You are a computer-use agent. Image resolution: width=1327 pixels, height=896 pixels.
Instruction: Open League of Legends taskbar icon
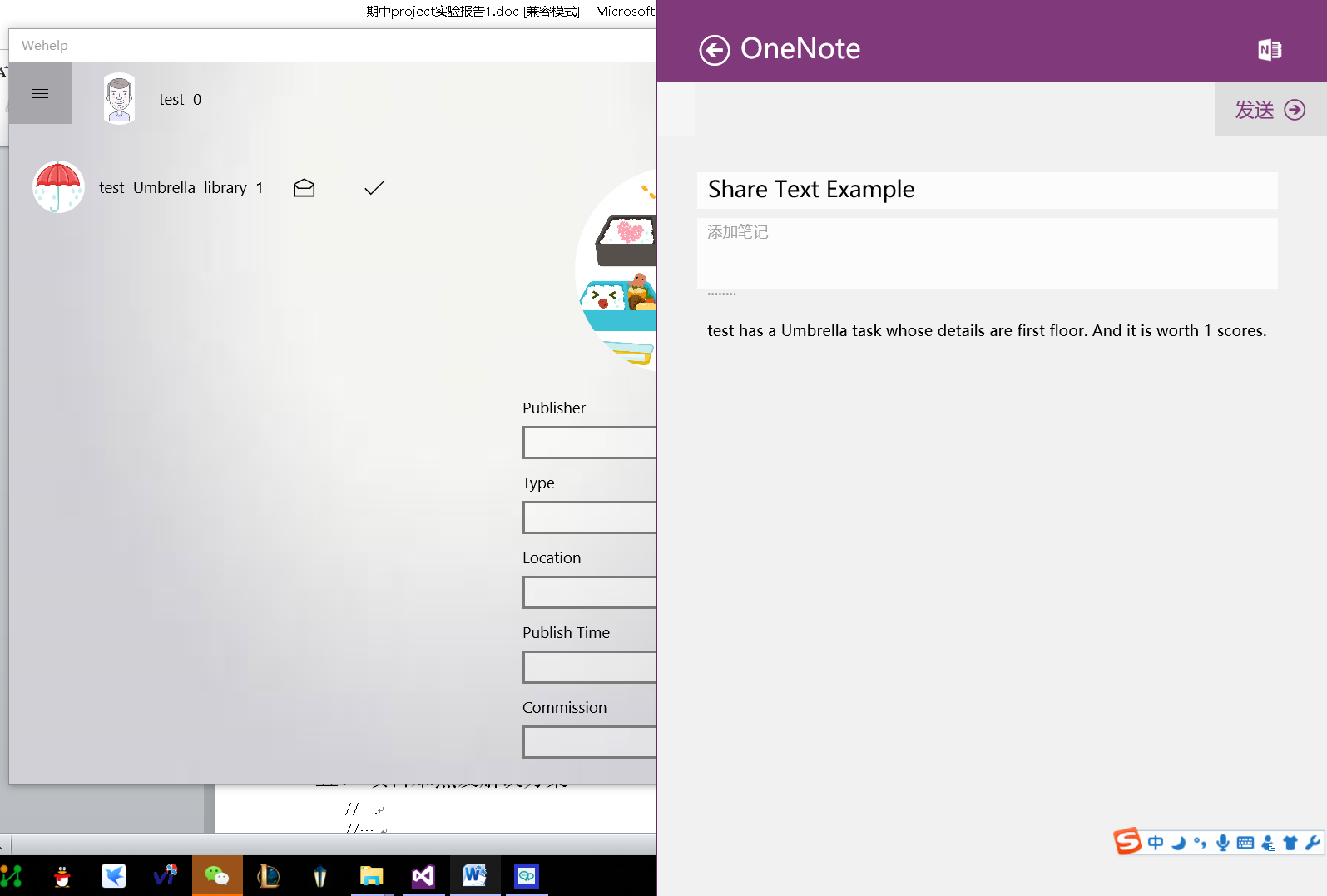click(x=269, y=876)
